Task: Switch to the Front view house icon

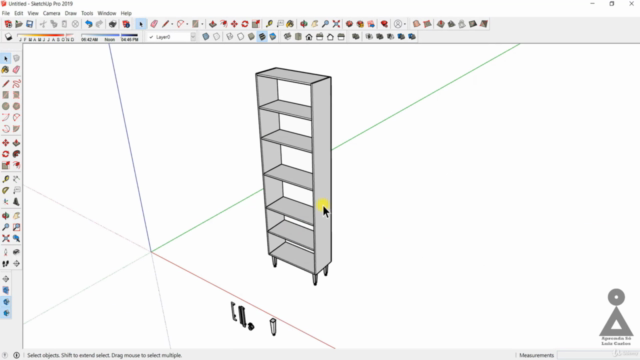Action: [x=309, y=37]
